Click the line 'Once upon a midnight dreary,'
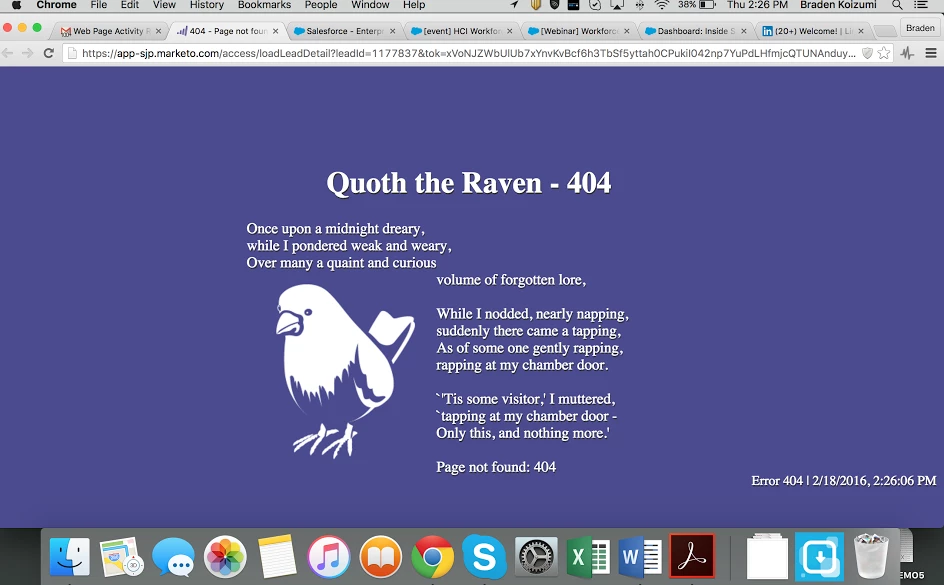 click(x=335, y=229)
